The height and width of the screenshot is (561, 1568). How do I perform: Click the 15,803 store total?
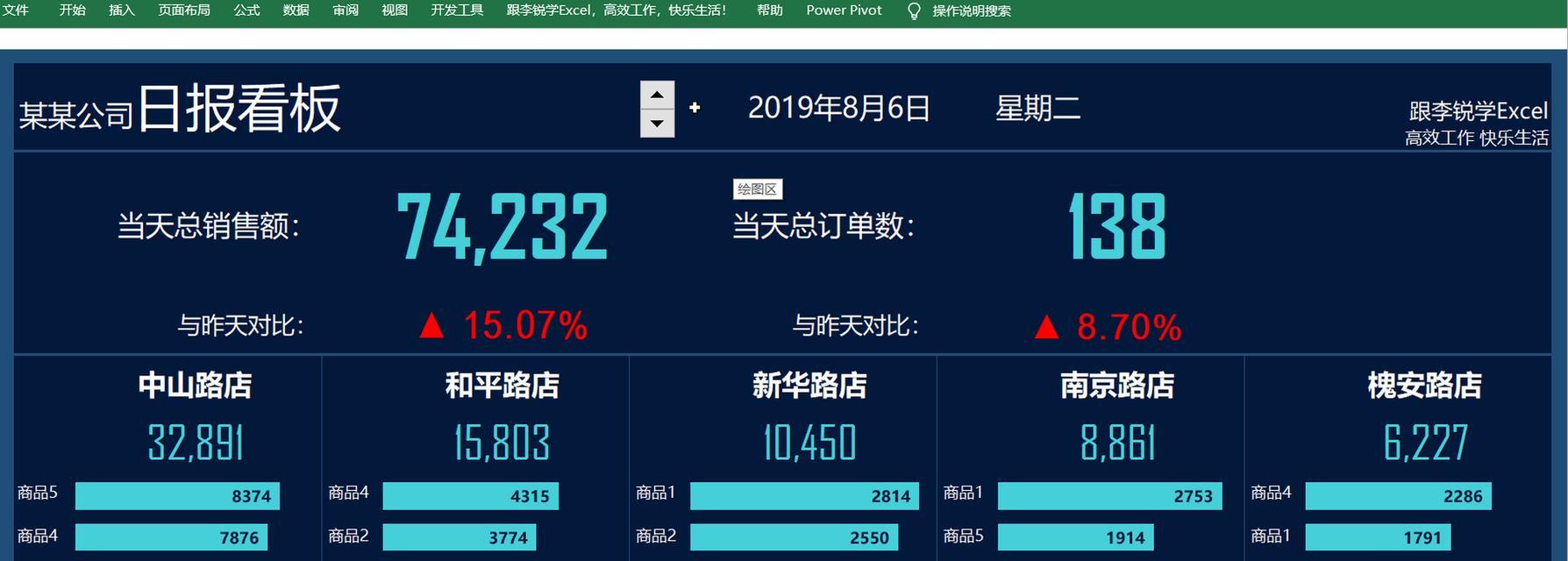(x=502, y=443)
